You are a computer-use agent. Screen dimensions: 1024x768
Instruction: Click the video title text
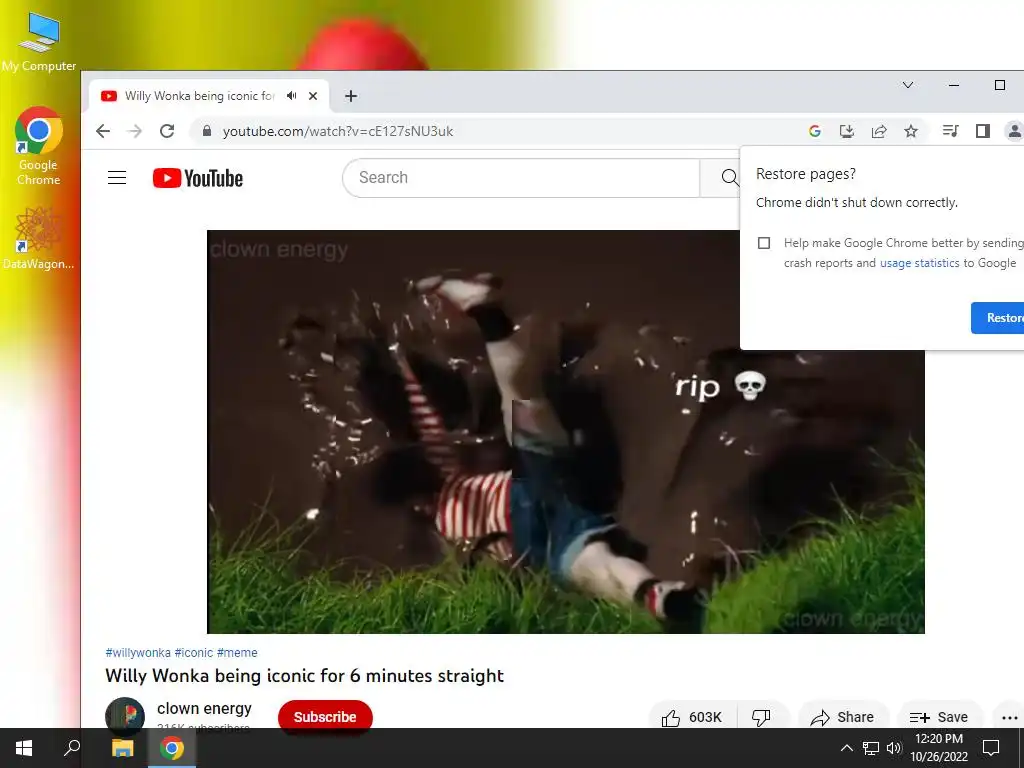[304, 675]
